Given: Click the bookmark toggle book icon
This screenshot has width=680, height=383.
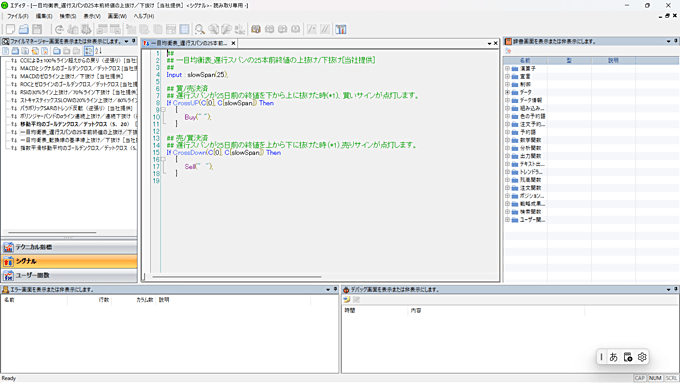Looking at the screenshot, I should point(256,29).
